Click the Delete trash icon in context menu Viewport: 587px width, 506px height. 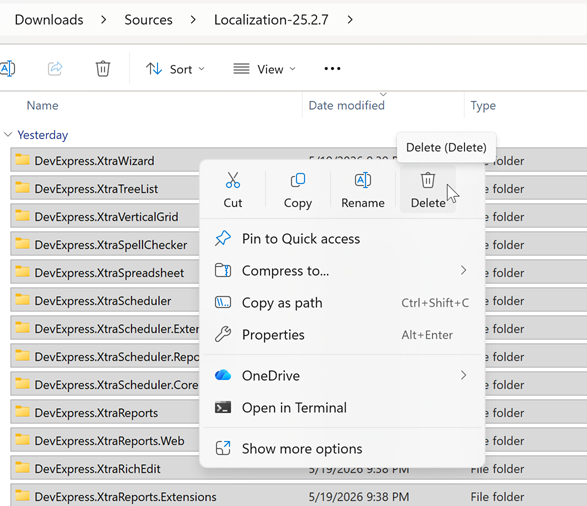tap(428, 180)
